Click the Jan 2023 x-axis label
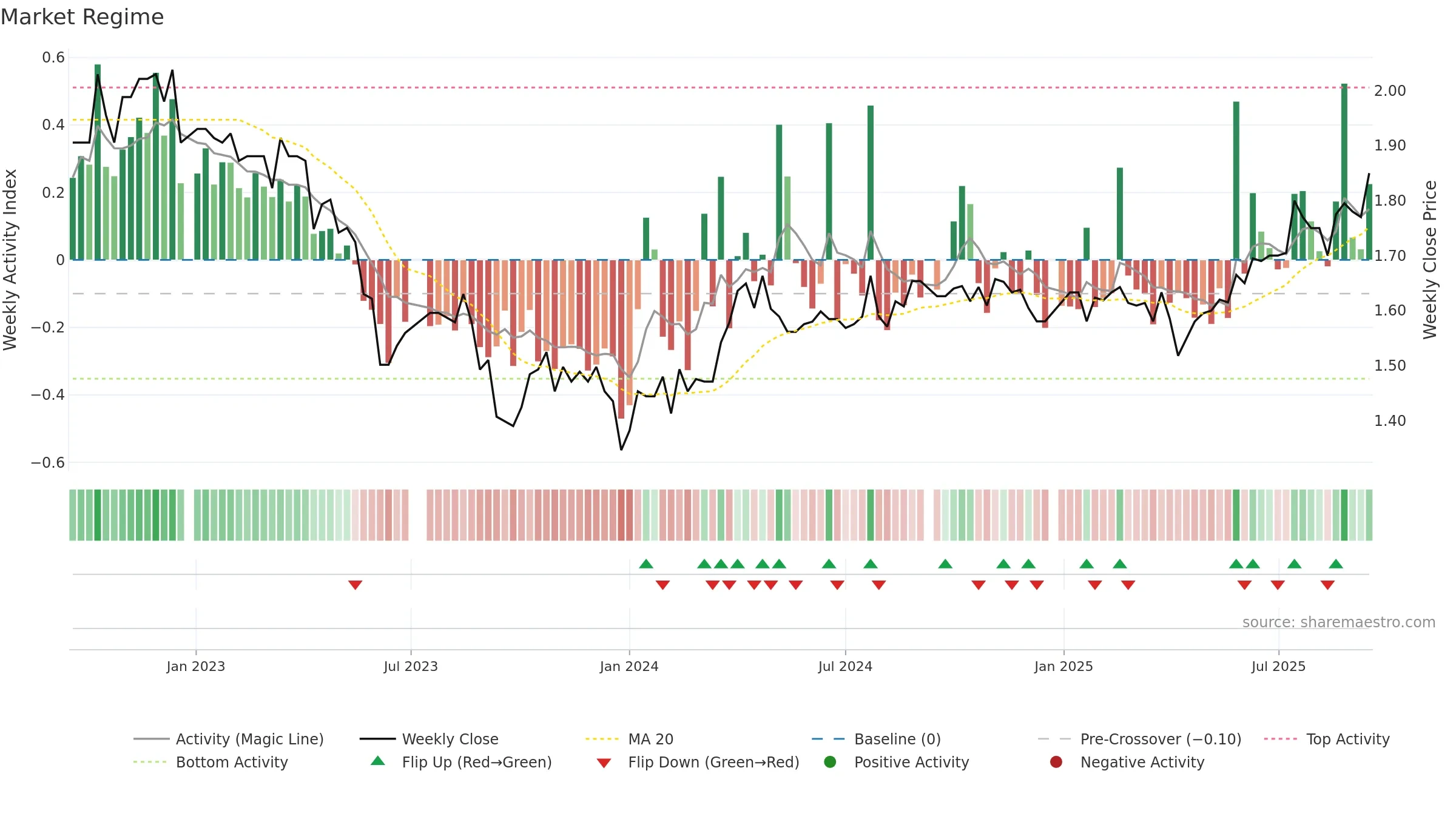The width and height of the screenshot is (1456, 819). pyautogui.click(x=196, y=666)
